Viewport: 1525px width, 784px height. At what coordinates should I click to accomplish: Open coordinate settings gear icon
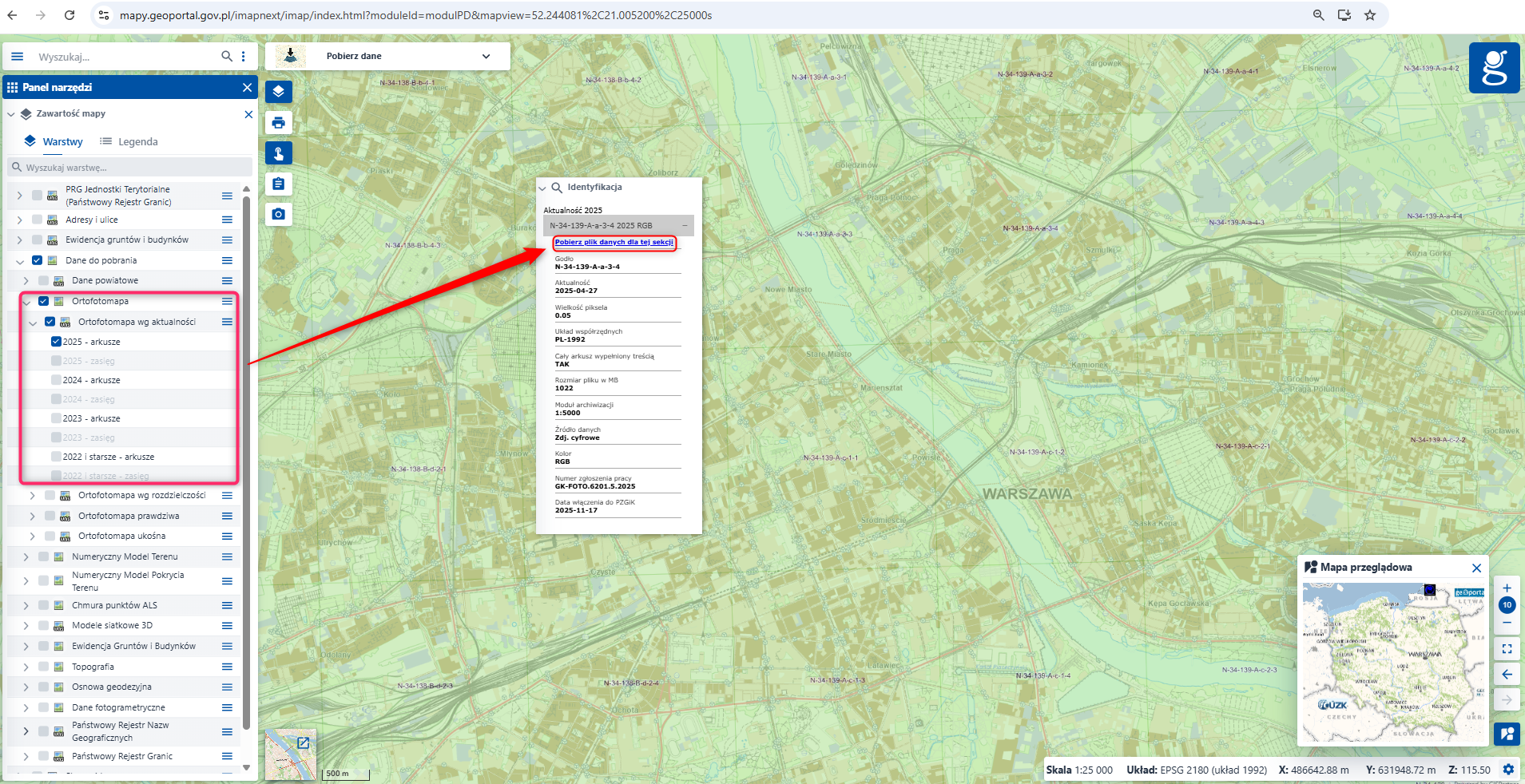[x=1508, y=770]
